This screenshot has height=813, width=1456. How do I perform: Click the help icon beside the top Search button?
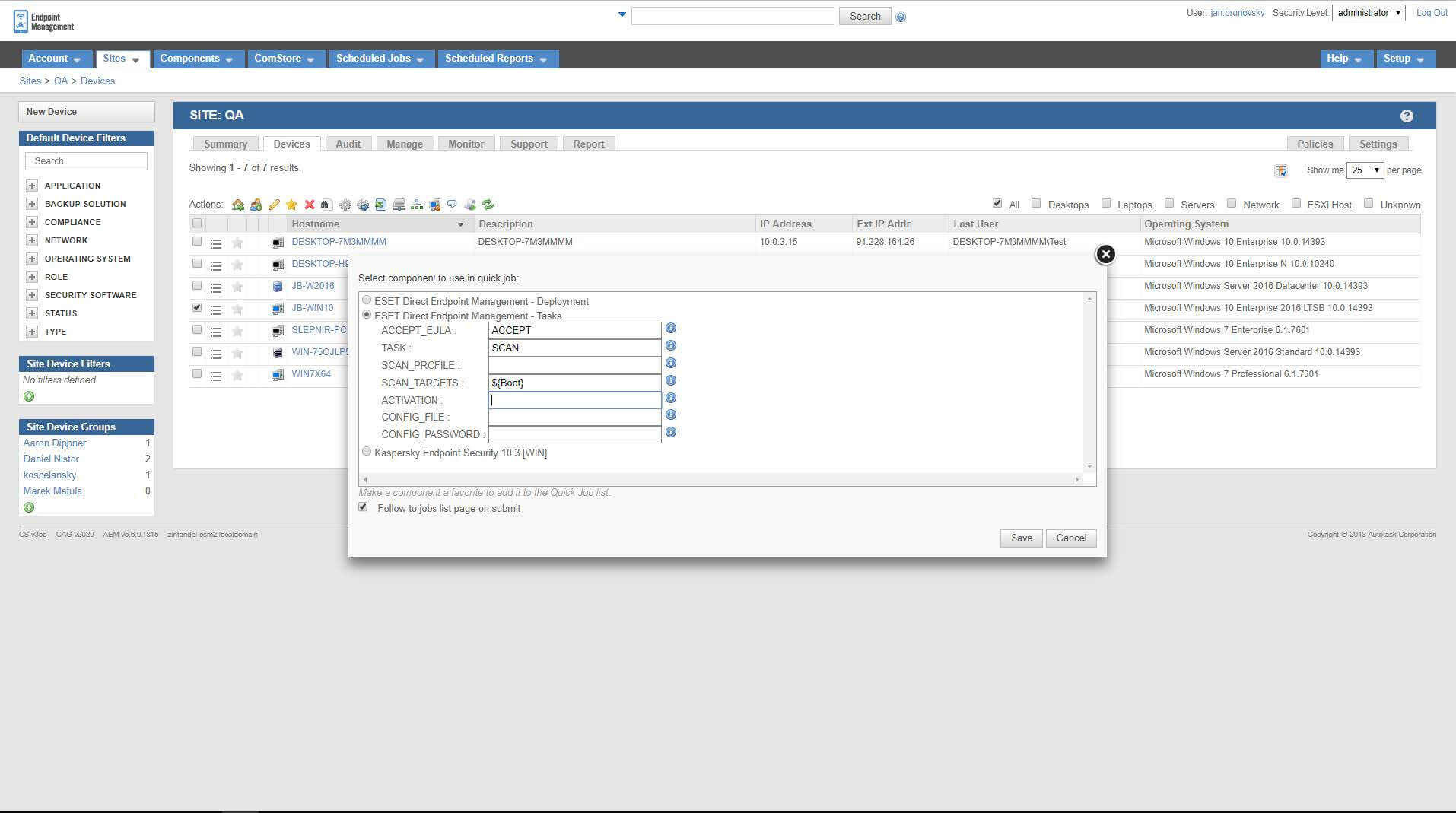click(901, 17)
